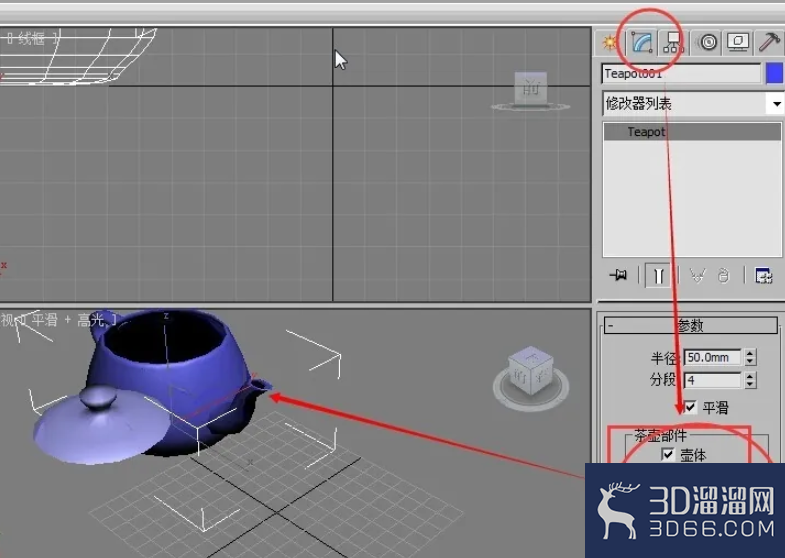The width and height of the screenshot is (785, 558).
Task: Toggle the 平滑 smooth checkbox
Action: pyautogui.click(x=690, y=407)
